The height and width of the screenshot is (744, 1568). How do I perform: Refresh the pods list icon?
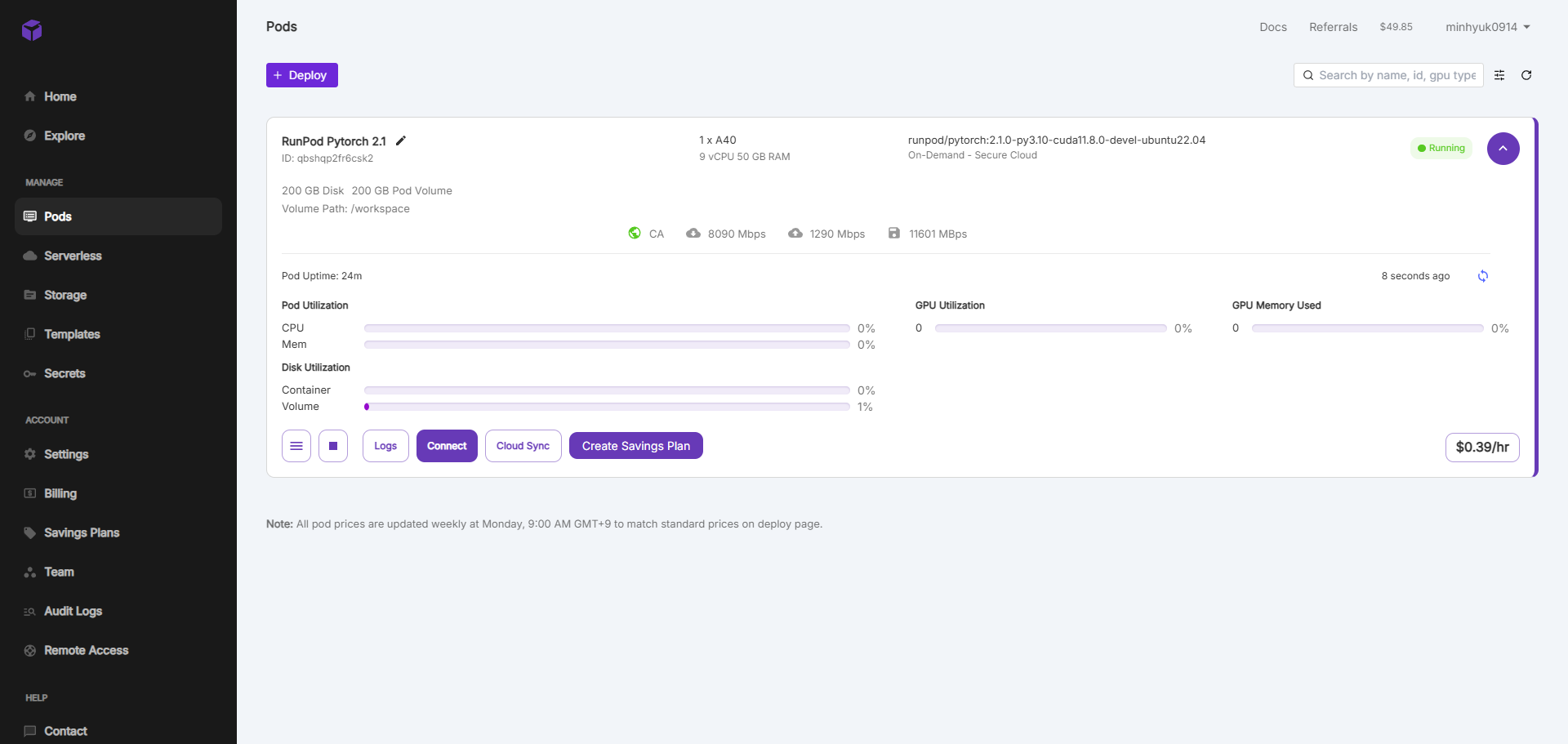(x=1526, y=75)
